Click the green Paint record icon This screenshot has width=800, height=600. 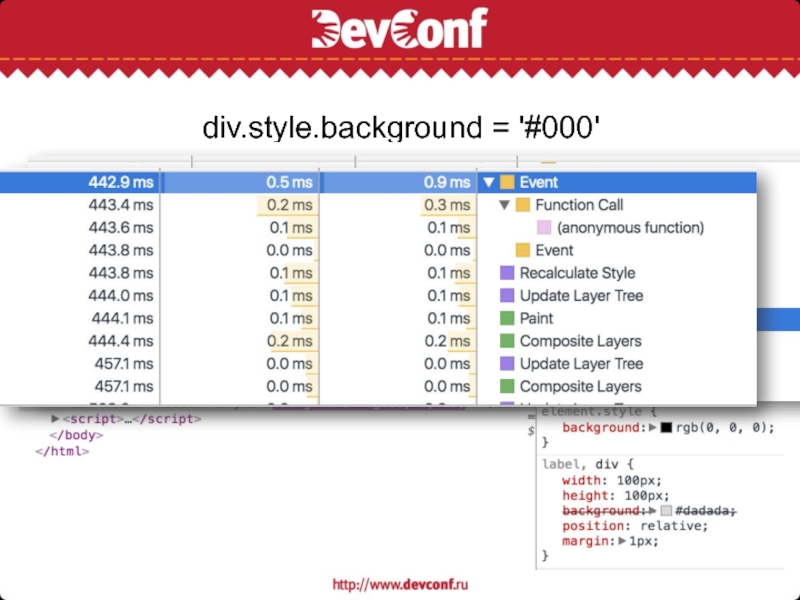click(x=507, y=319)
